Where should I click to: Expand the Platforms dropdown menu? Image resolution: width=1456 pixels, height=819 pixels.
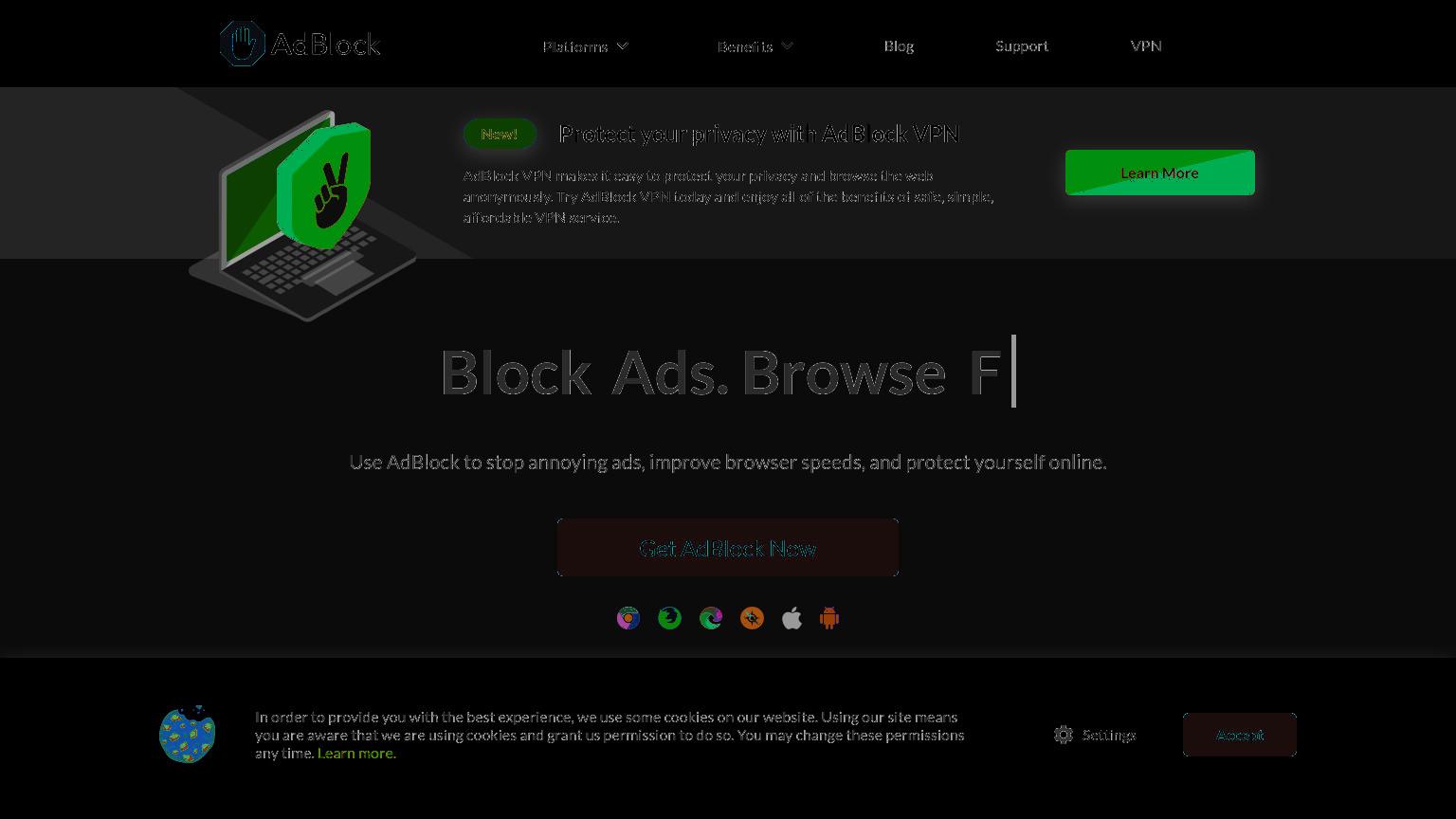pos(585,45)
